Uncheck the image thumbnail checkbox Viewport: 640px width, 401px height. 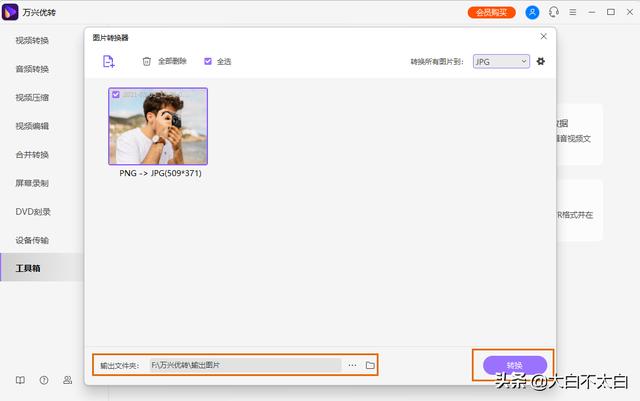pos(116,94)
